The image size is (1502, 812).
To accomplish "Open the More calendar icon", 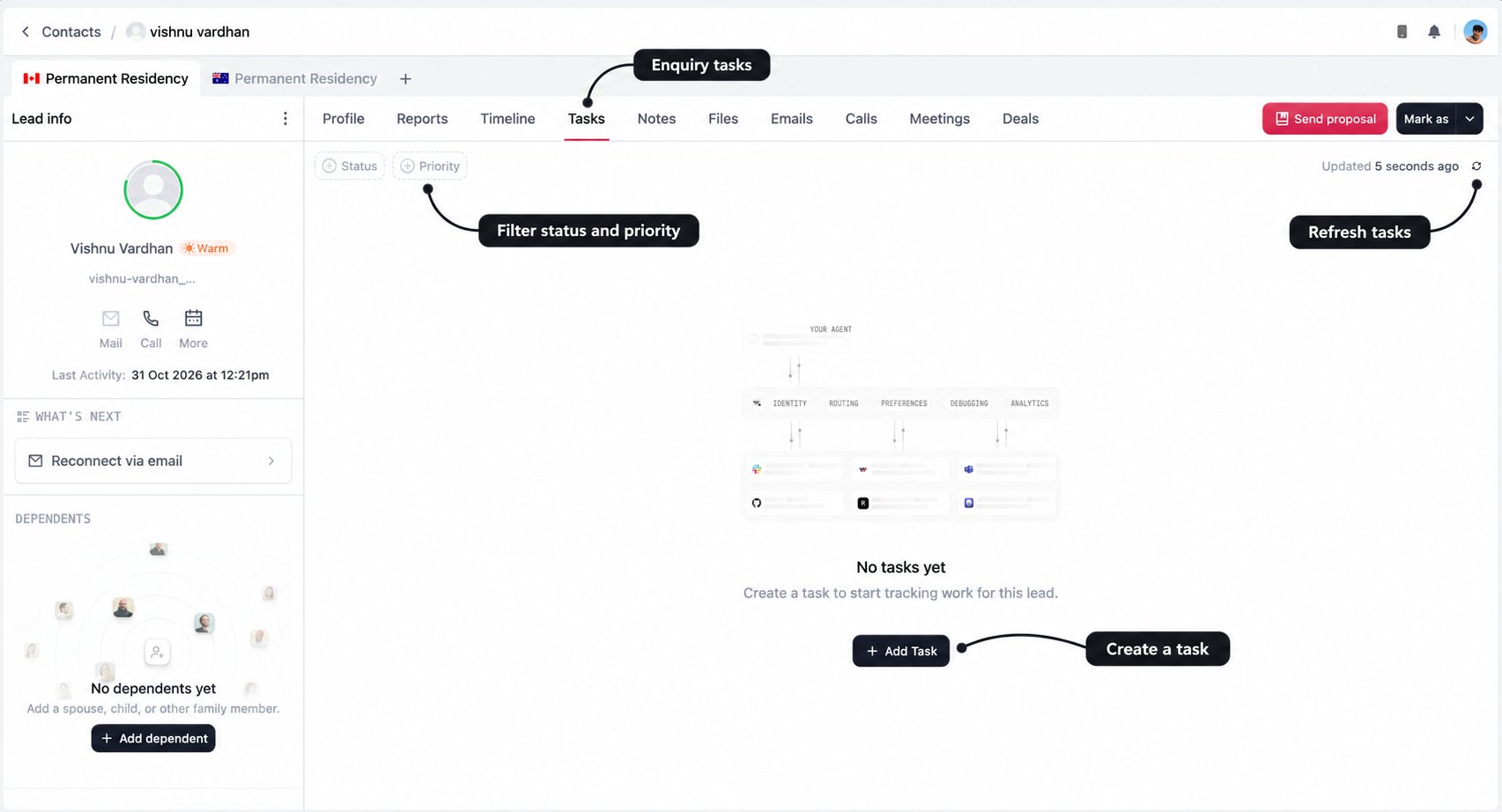I will tap(193, 318).
